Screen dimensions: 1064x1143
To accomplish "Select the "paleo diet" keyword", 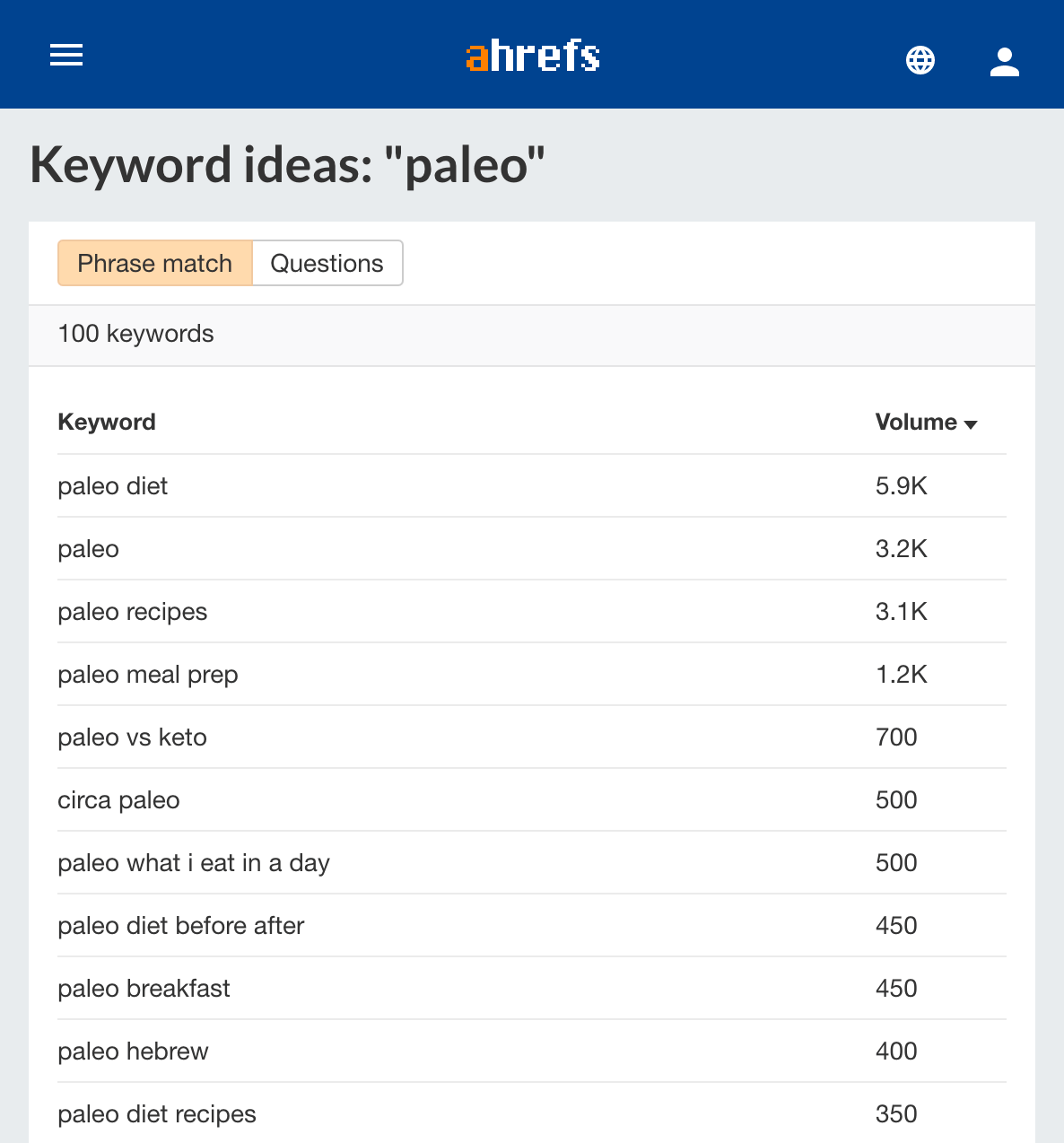I will [113, 486].
